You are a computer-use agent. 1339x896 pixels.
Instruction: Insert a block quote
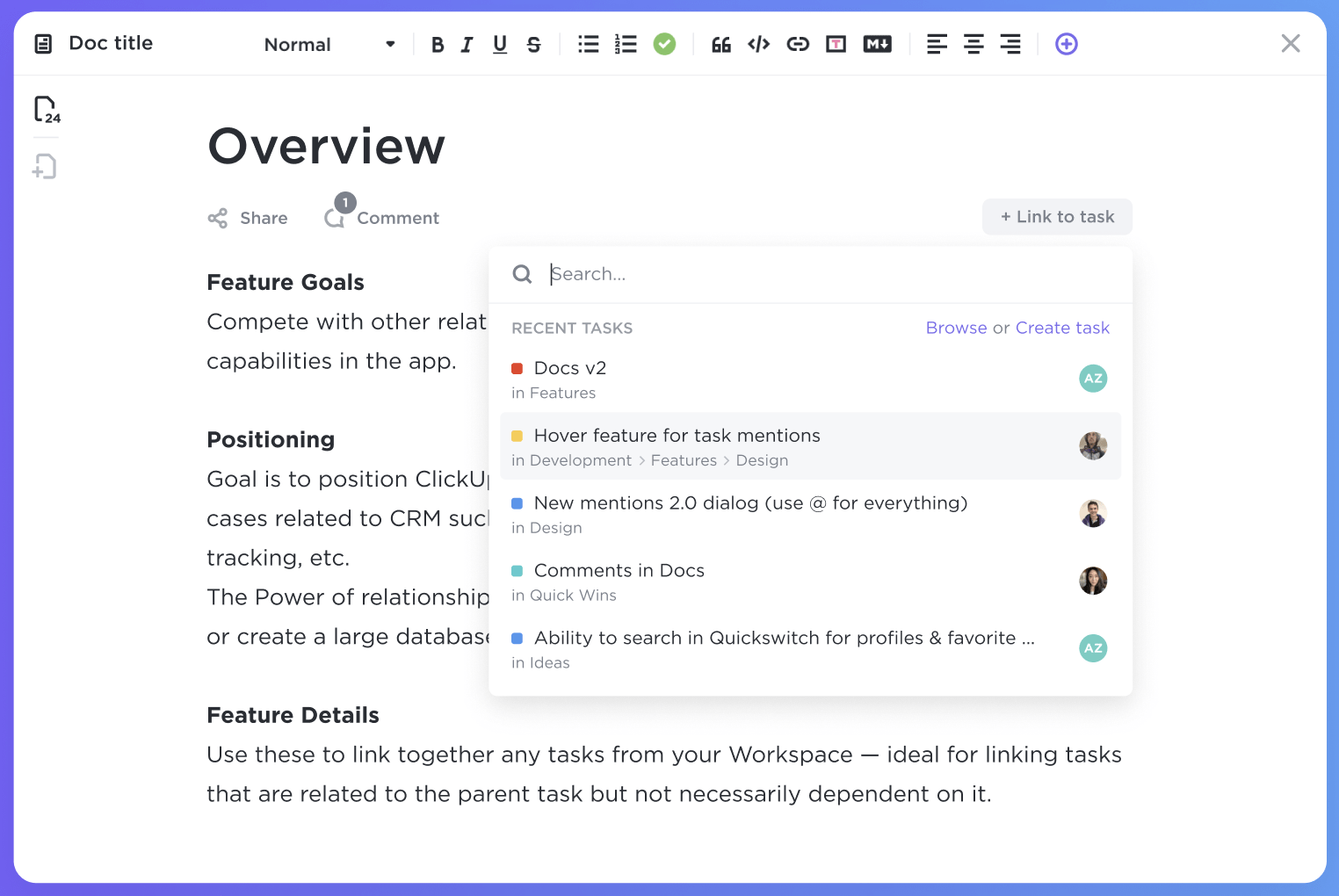click(720, 45)
